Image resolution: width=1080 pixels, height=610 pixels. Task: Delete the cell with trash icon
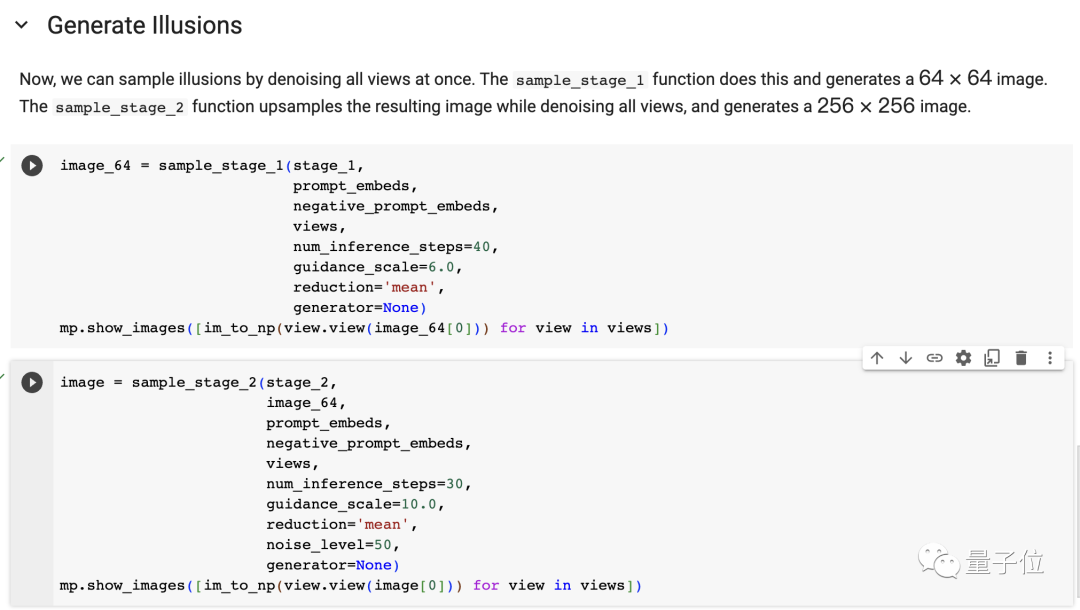1021,358
